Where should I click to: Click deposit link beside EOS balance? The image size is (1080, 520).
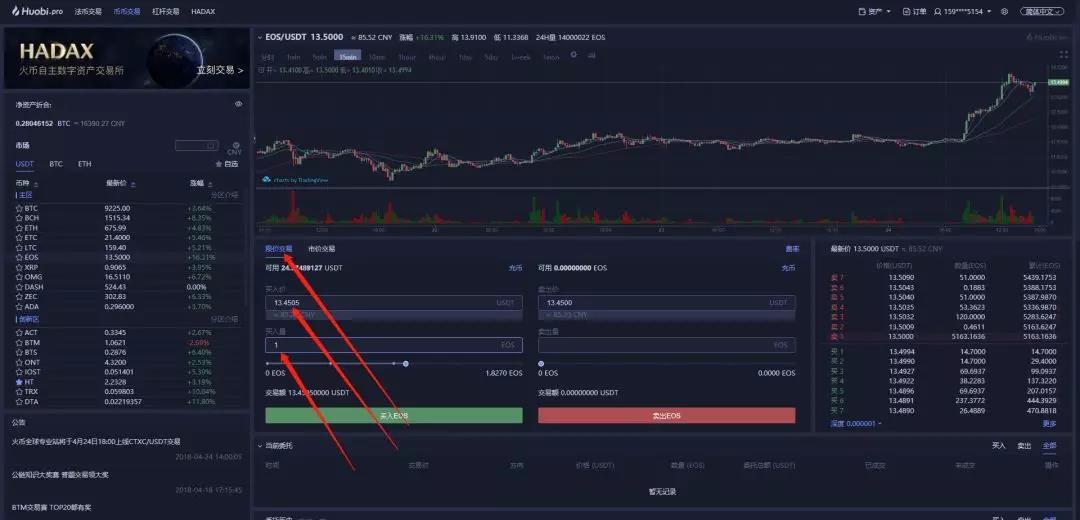point(788,268)
